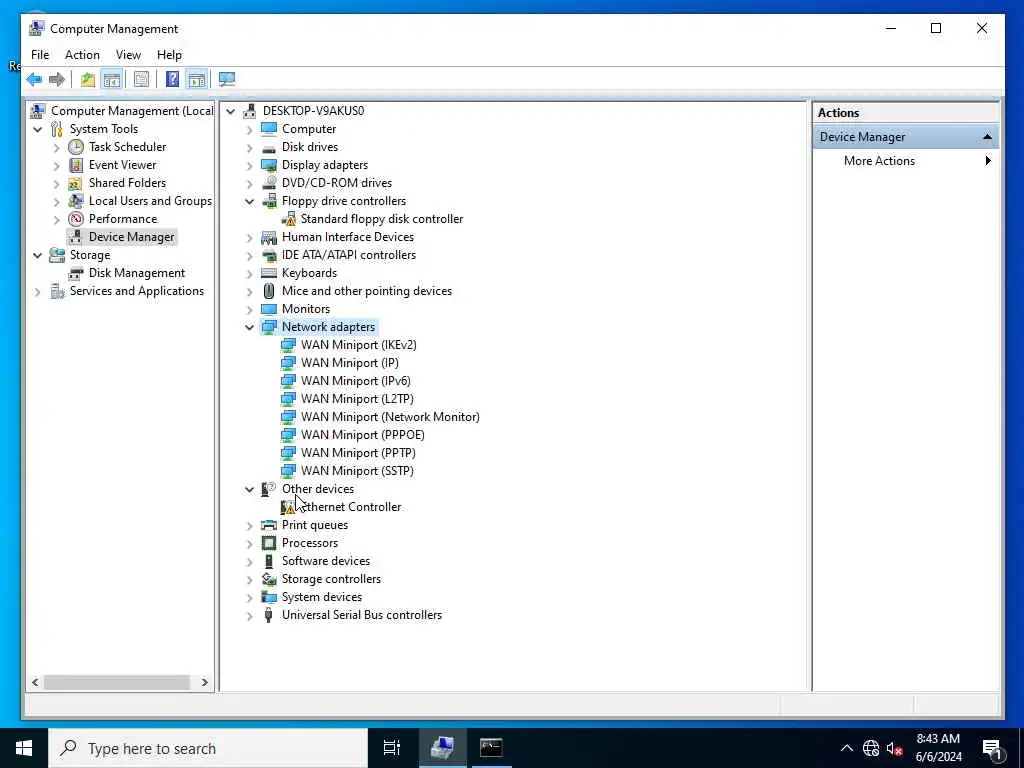This screenshot has height=768, width=1024.
Task: Select Device Manager in left tree
Action: coord(131,237)
